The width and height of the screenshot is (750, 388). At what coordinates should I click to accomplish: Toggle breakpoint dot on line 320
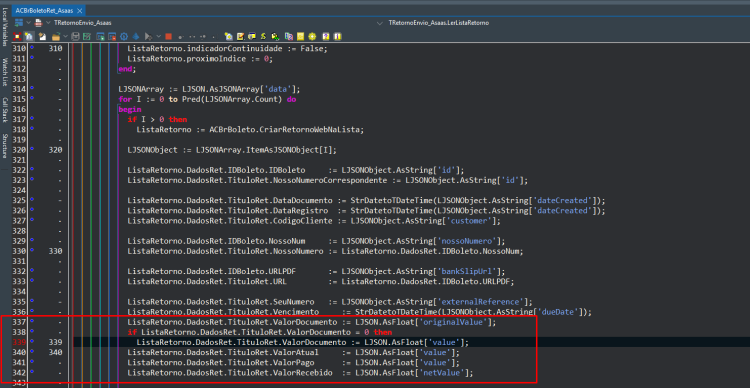32,149
